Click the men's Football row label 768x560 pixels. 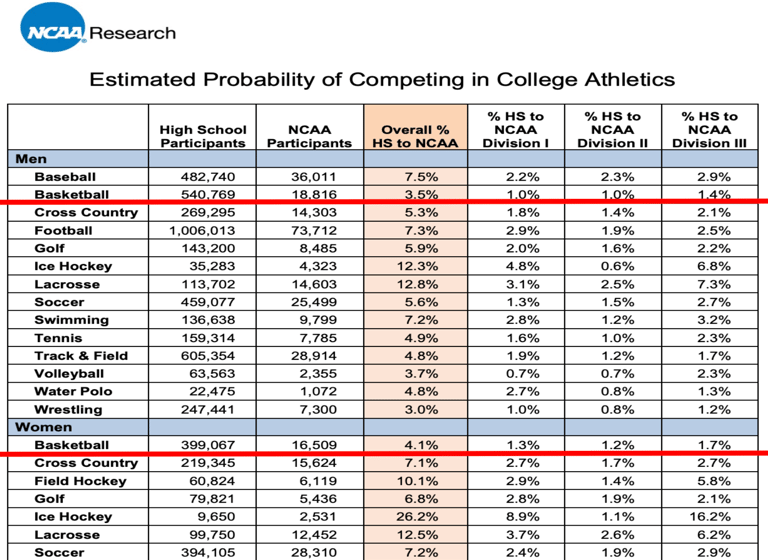(x=63, y=230)
